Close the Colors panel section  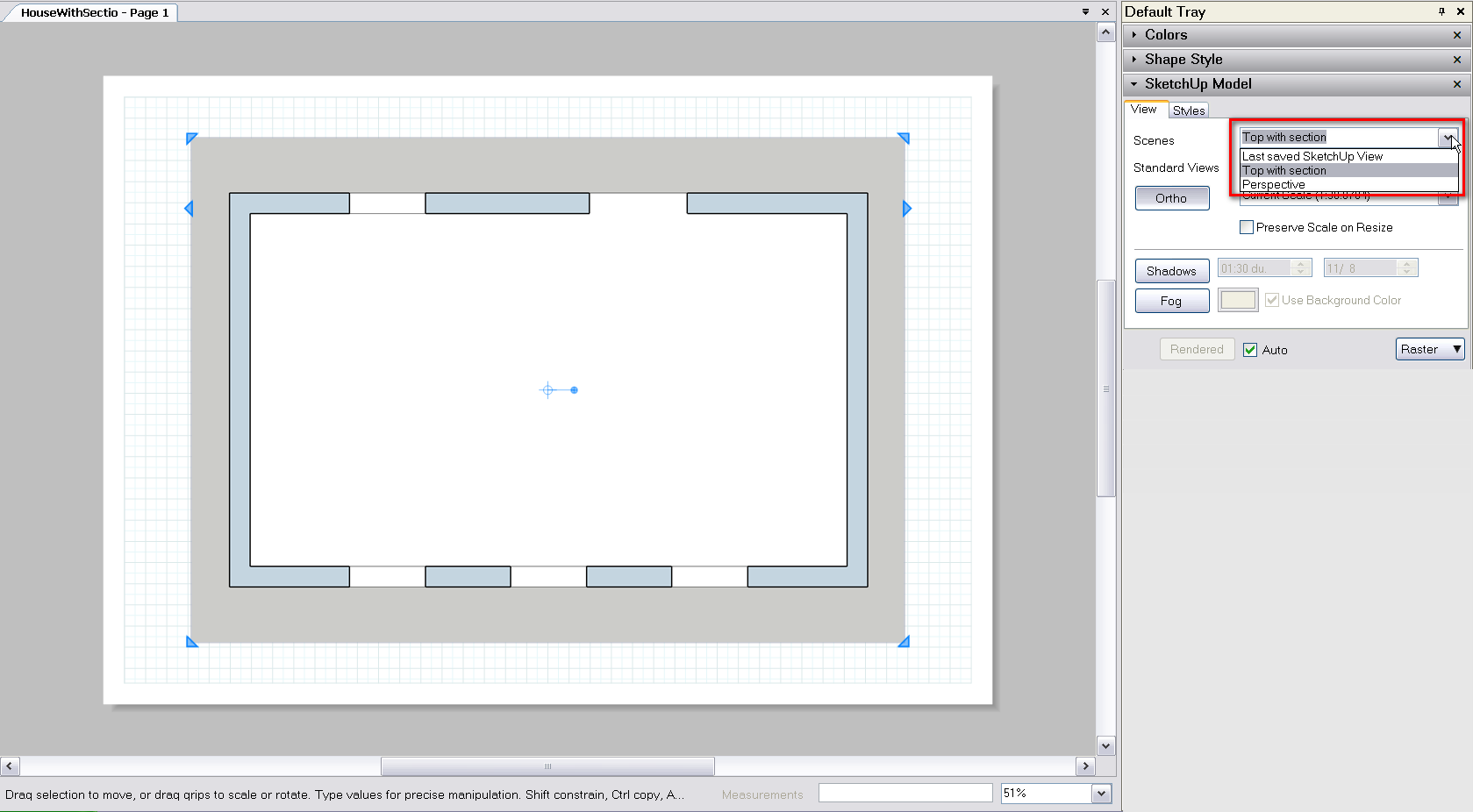click(x=1457, y=35)
